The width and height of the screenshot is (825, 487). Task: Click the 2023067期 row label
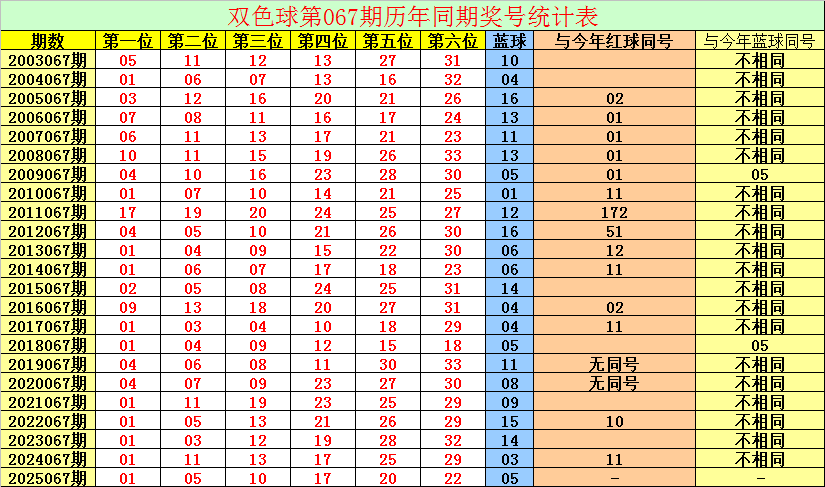[x=47, y=440]
